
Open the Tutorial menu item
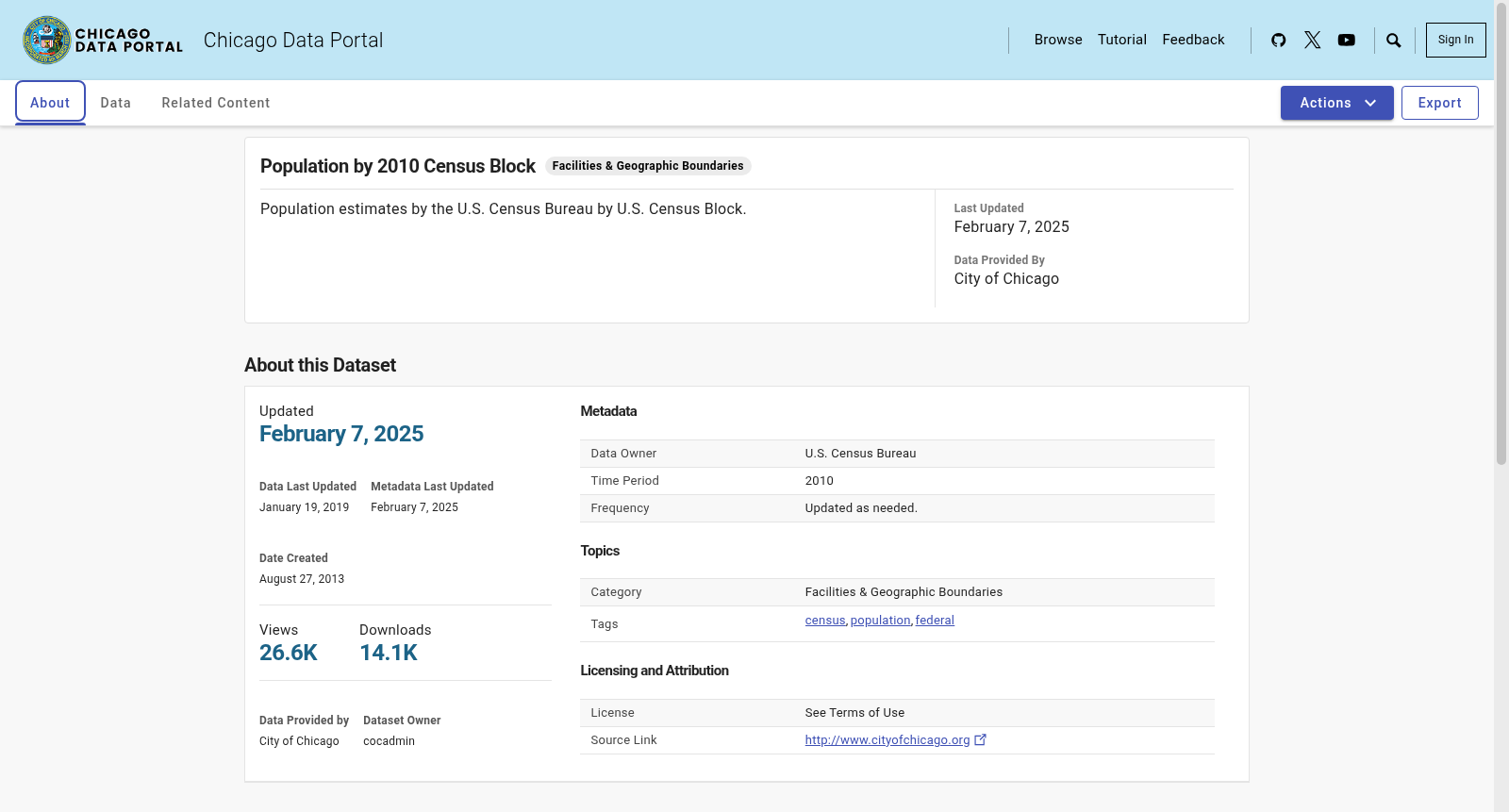(1122, 40)
